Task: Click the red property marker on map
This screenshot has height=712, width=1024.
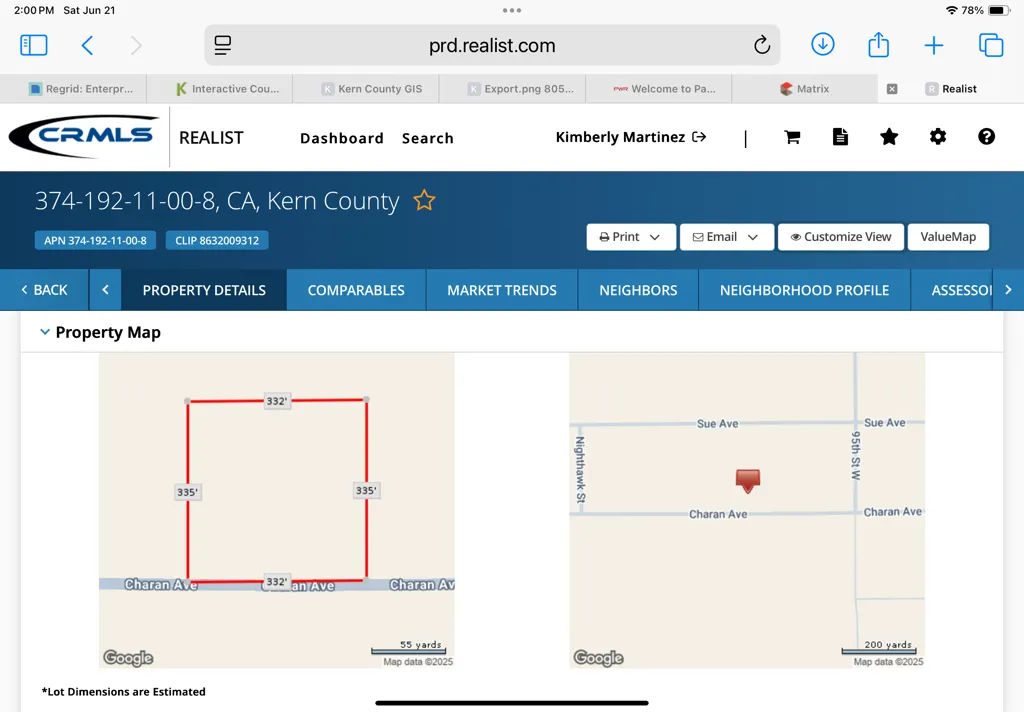Action: click(x=748, y=480)
